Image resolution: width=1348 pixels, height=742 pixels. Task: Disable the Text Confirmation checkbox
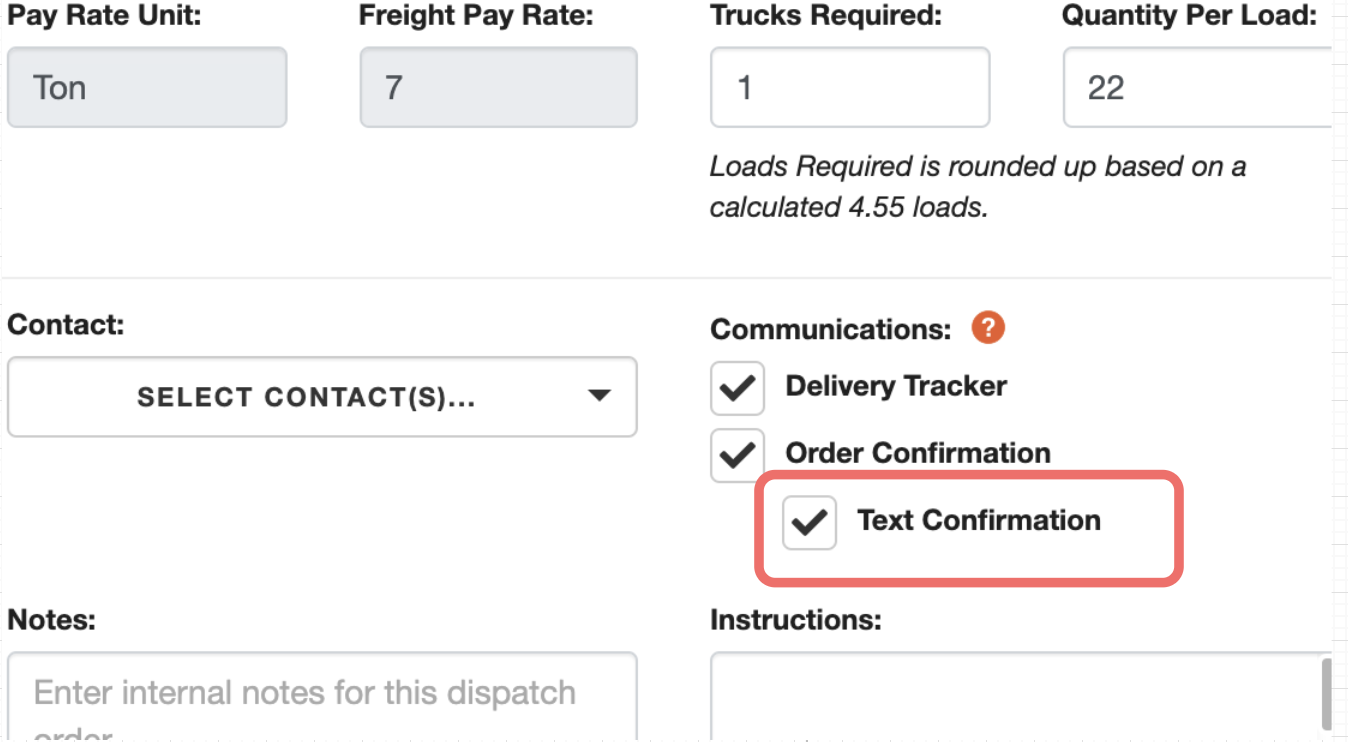tap(809, 522)
